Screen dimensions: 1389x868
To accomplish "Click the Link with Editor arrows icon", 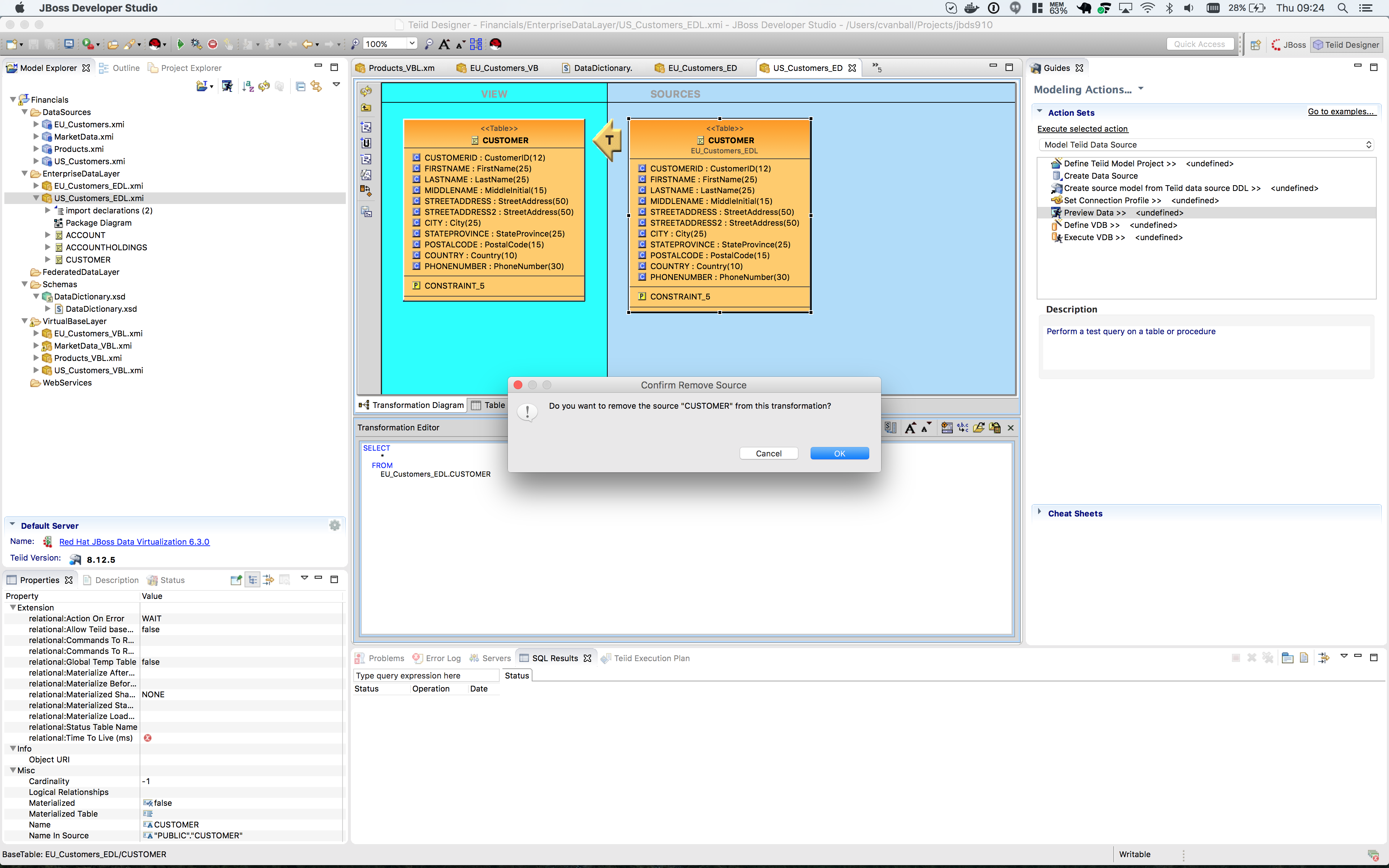I will point(316,86).
